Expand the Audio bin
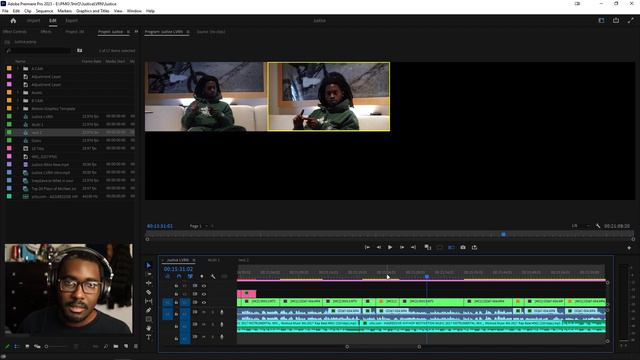 pos(18,93)
